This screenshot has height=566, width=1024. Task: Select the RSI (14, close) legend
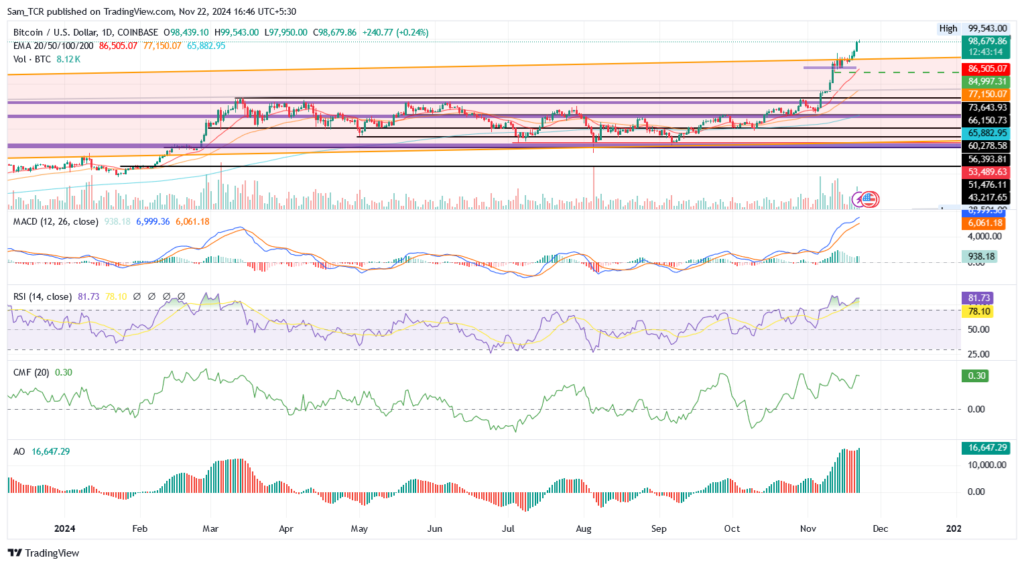point(42,296)
